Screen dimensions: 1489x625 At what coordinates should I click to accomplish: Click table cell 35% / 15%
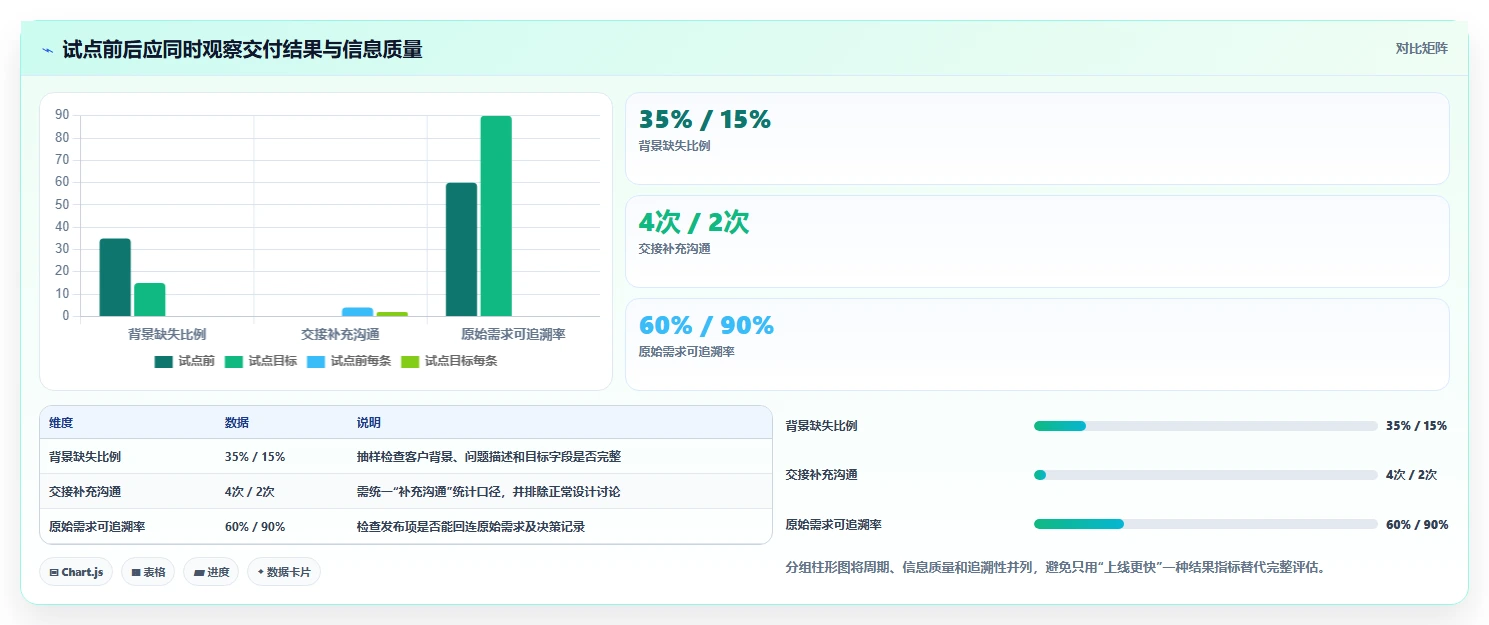(255, 457)
